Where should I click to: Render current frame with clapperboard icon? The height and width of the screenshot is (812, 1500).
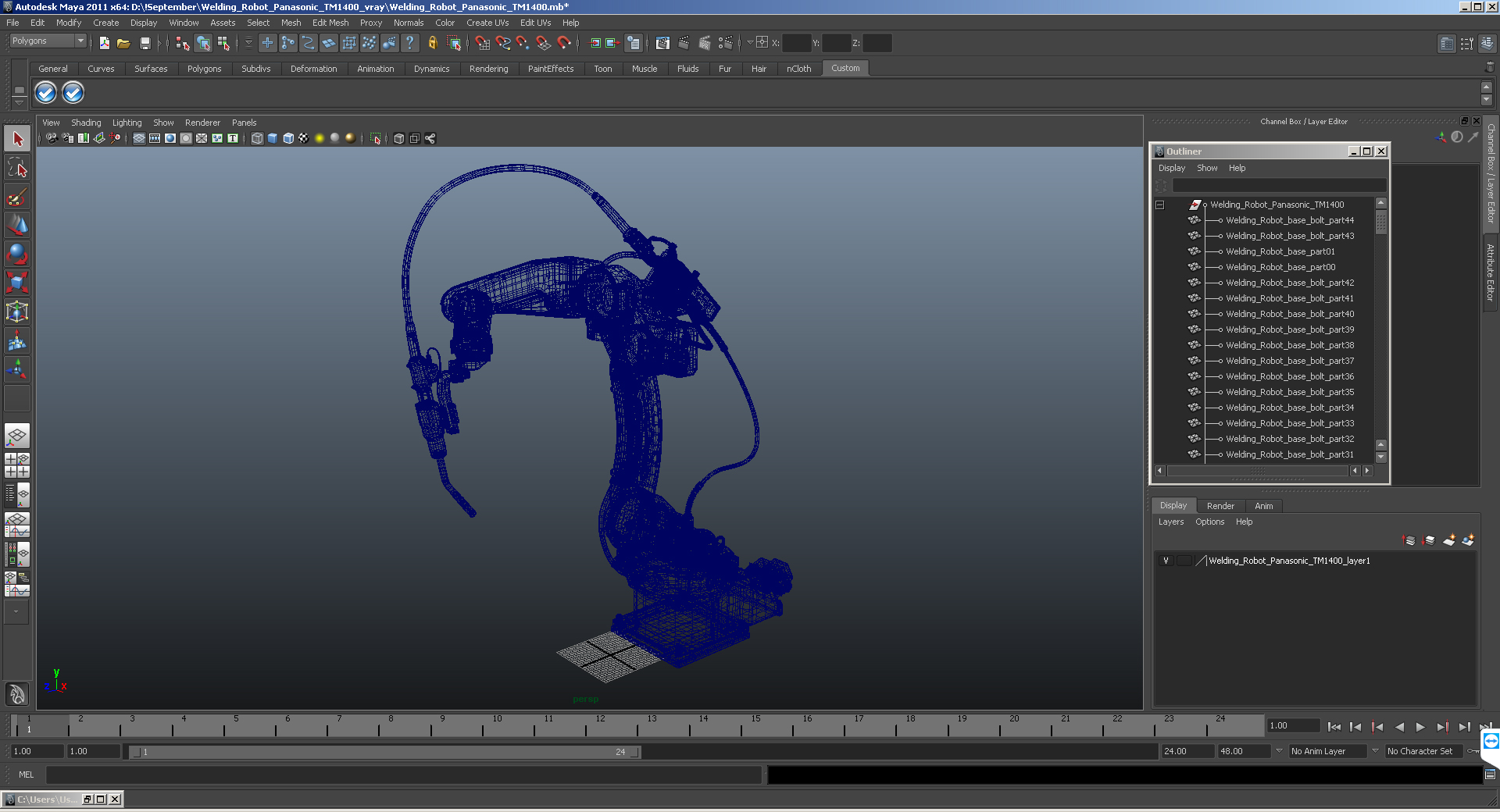684,43
